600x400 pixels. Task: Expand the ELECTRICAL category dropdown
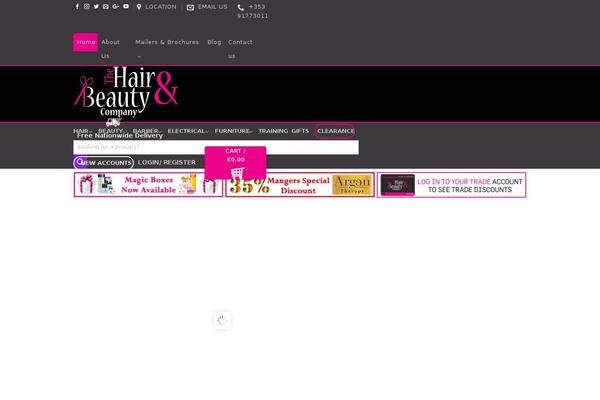click(x=188, y=131)
